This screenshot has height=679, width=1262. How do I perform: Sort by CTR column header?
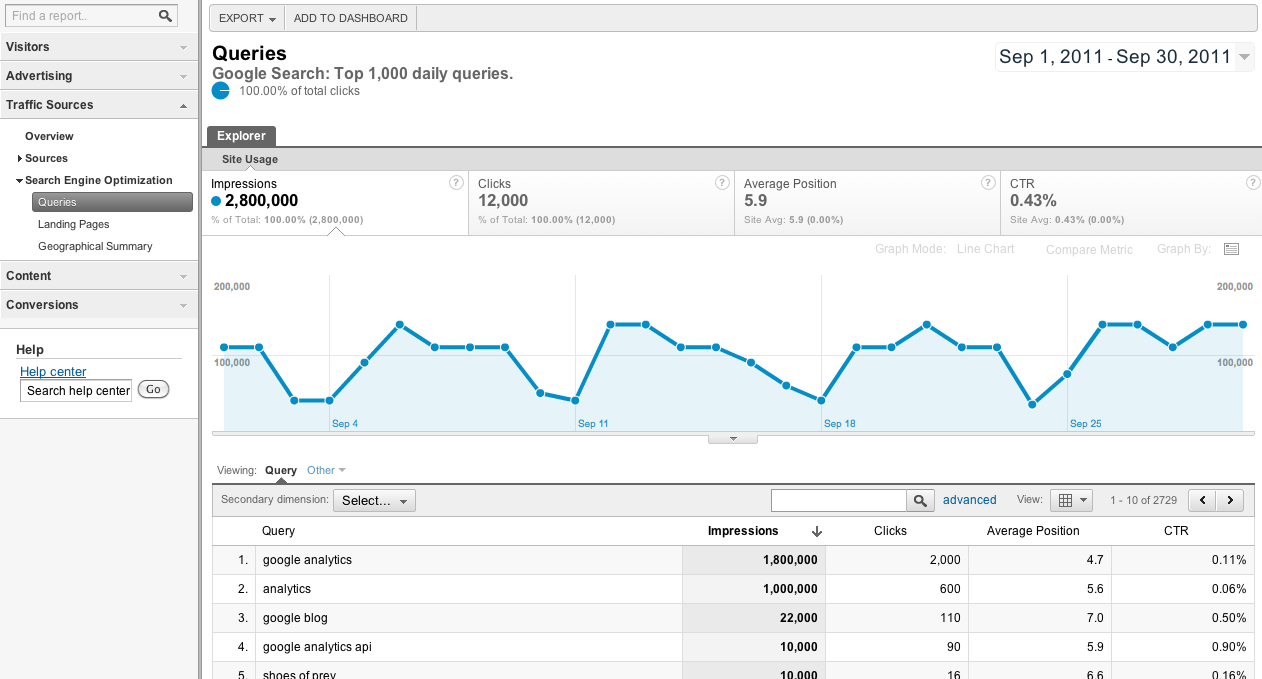1176,531
